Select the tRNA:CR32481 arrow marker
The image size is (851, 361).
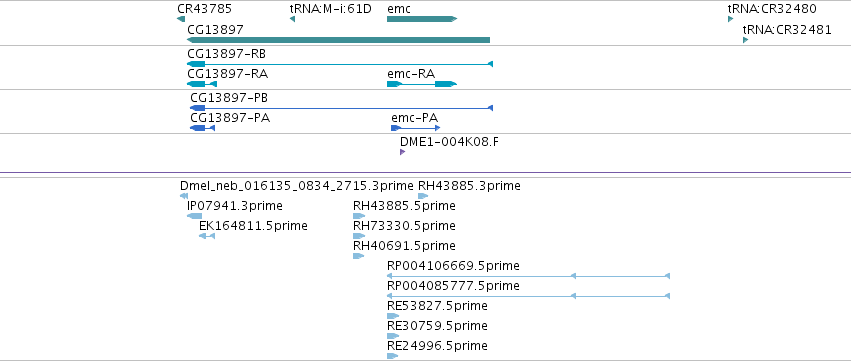(x=746, y=40)
